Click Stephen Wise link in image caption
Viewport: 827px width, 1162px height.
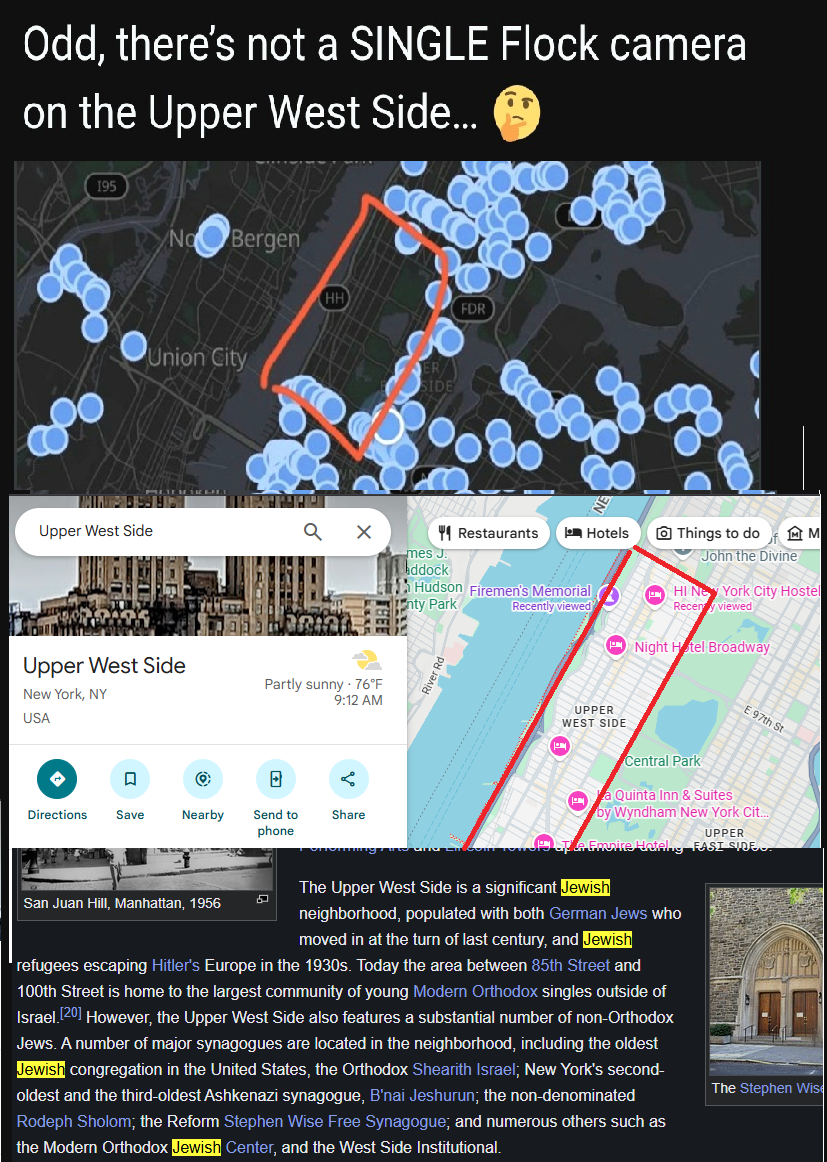coord(783,1088)
